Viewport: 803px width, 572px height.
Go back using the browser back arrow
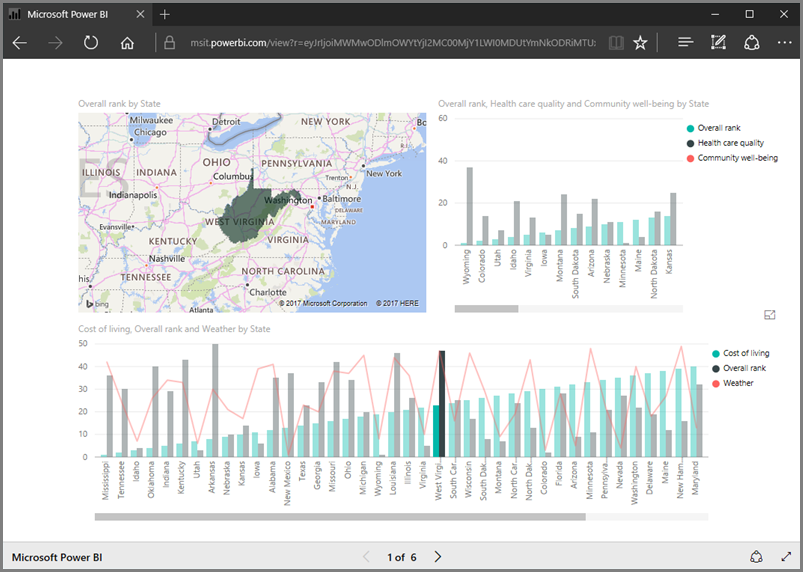pyautogui.click(x=20, y=43)
